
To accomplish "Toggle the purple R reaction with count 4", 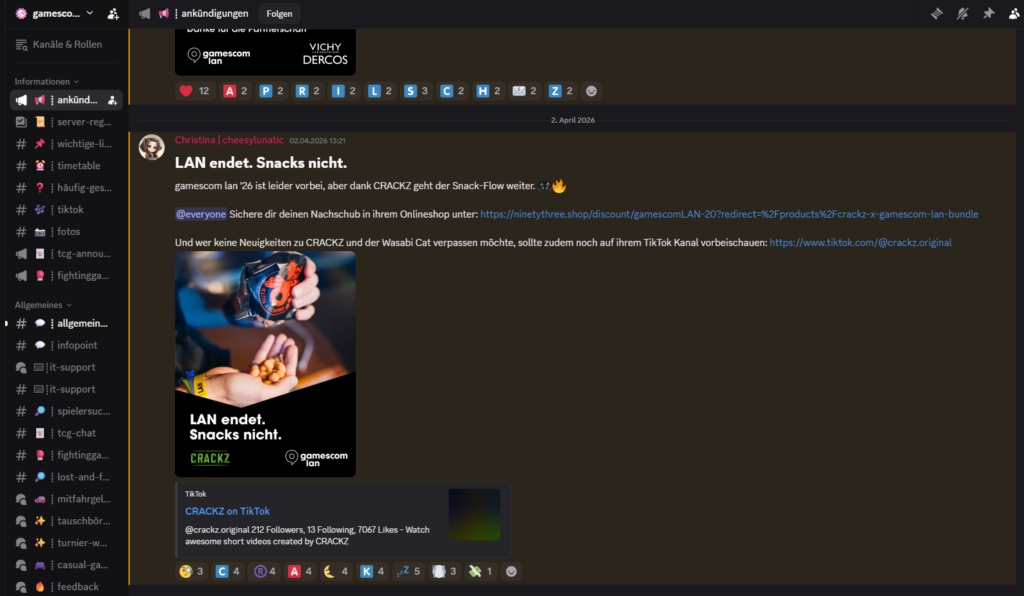I will (264, 571).
